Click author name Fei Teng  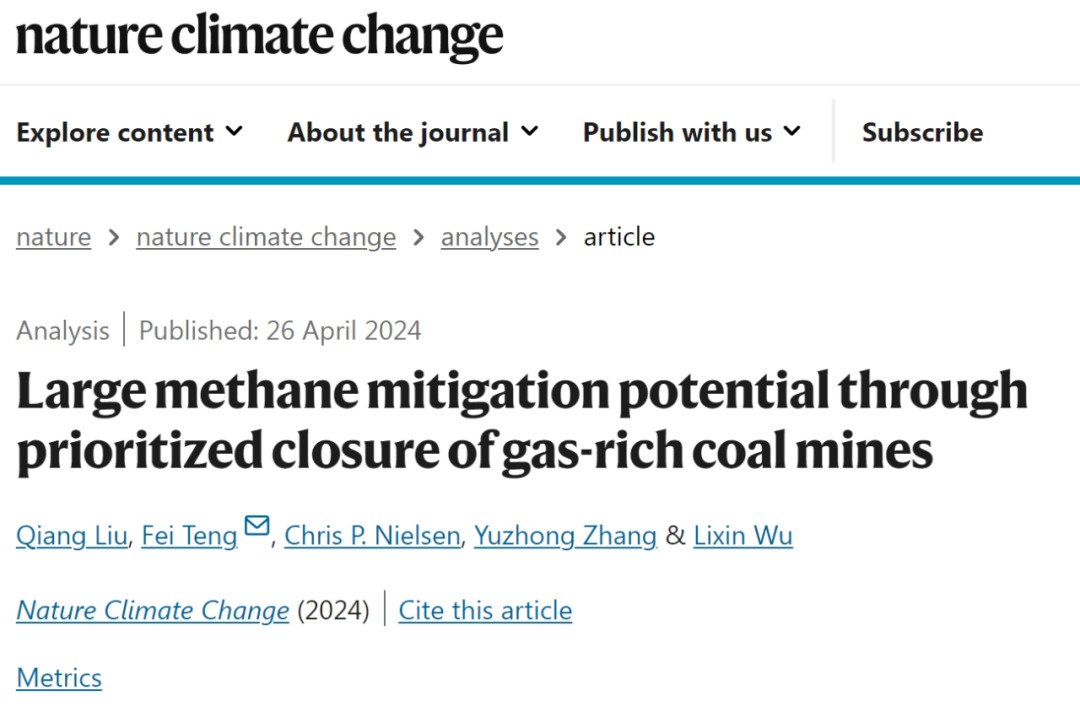point(189,536)
